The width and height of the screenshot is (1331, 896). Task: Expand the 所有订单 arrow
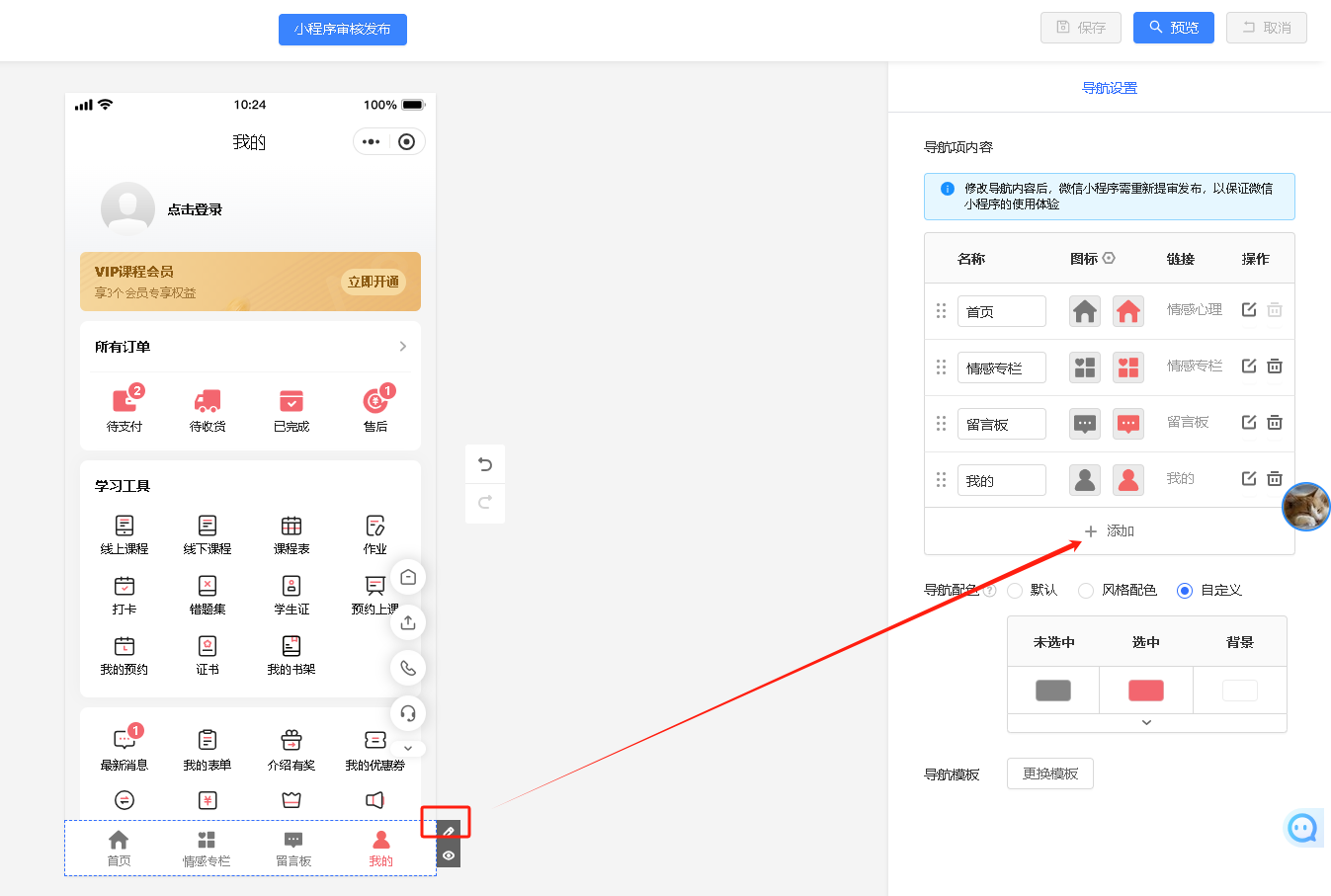(402, 346)
